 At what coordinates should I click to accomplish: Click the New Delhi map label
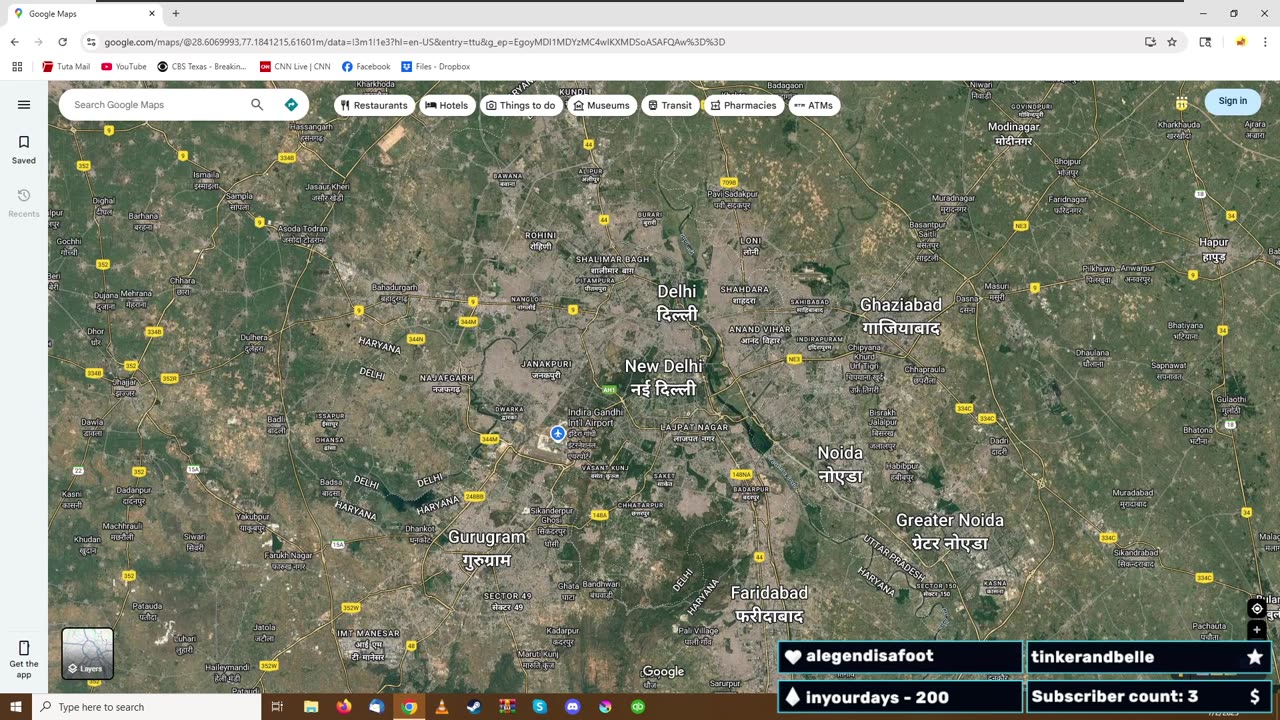[x=664, y=377]
